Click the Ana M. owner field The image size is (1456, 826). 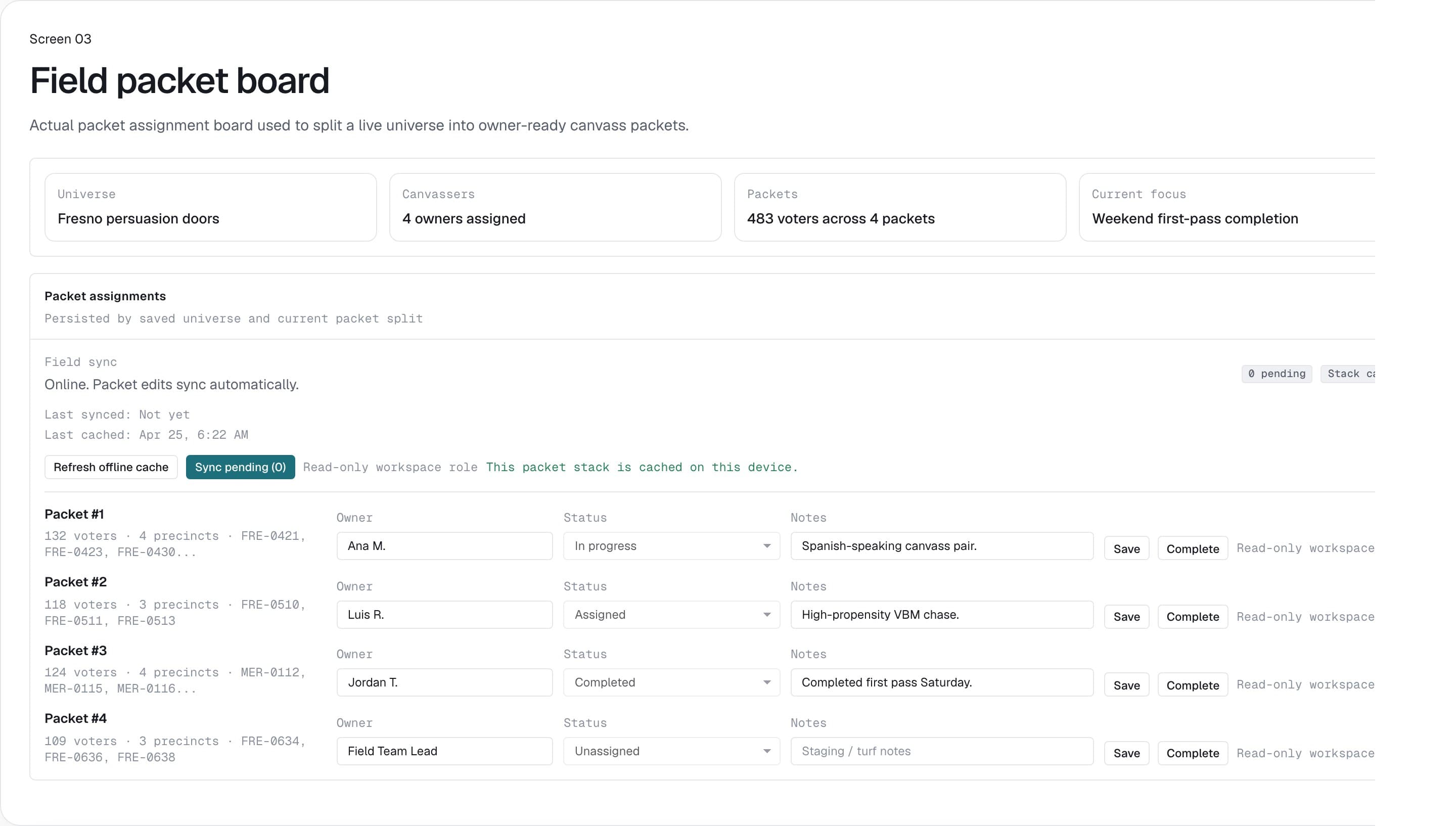444,546
